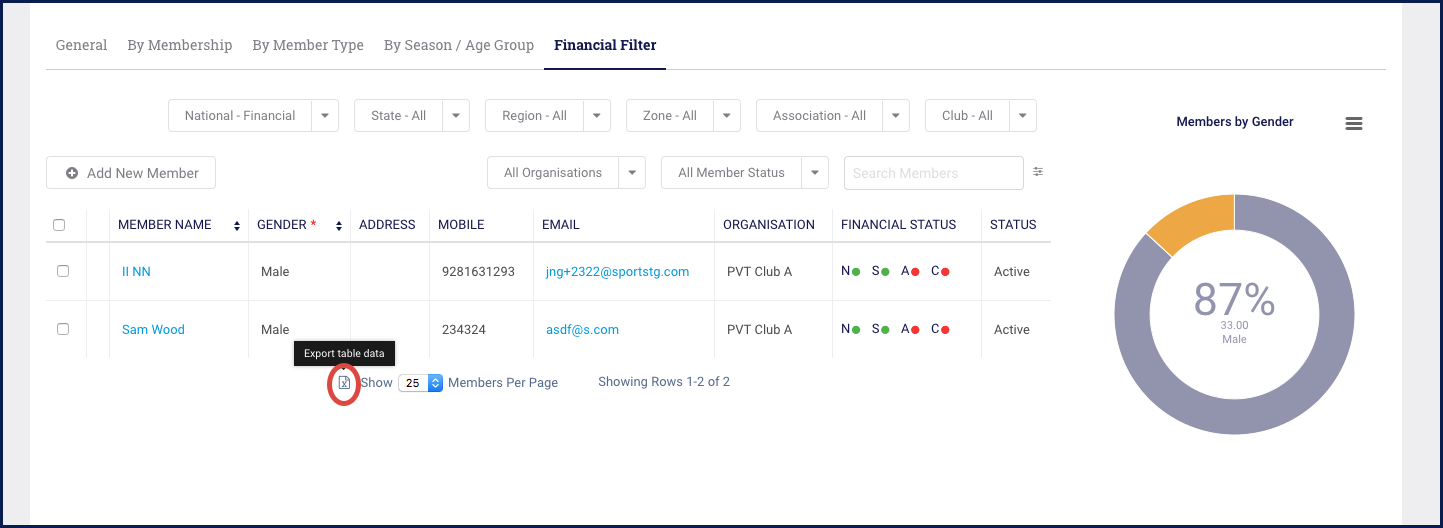The image size is (1443, 528).
Task: Open member II NN profile link
Action: coord(136,272)
